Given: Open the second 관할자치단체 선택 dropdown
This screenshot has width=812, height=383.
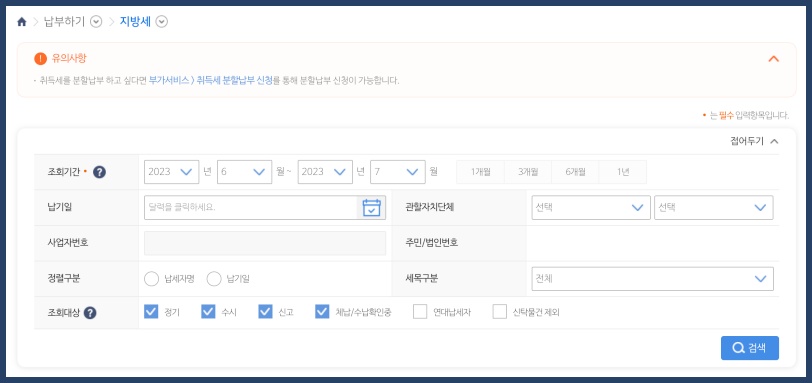Looking at the screenshot, I should (714, 208).
